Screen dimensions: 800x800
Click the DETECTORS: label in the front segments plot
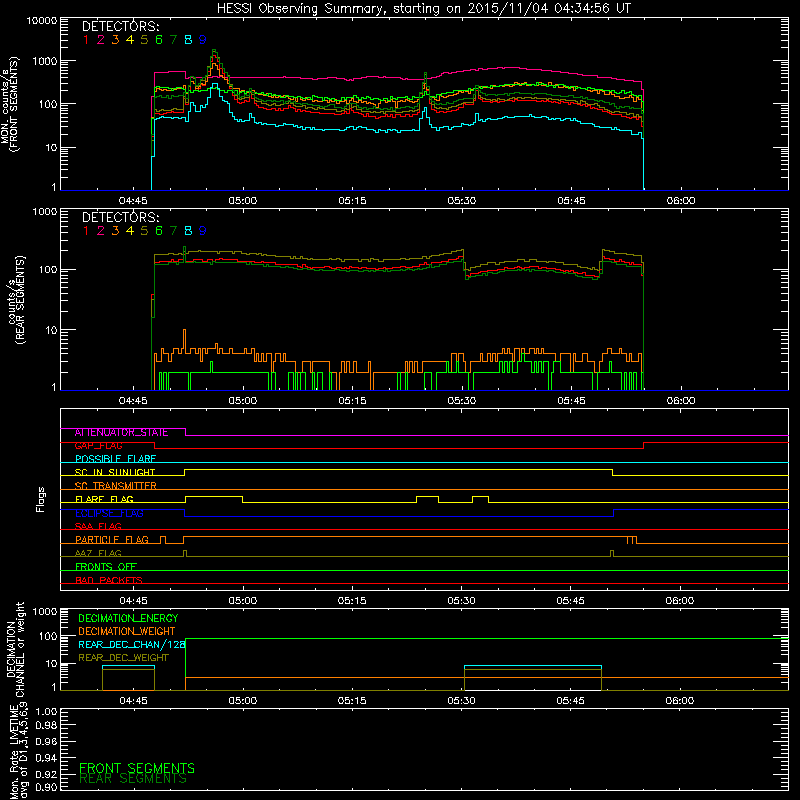point(121,26)
